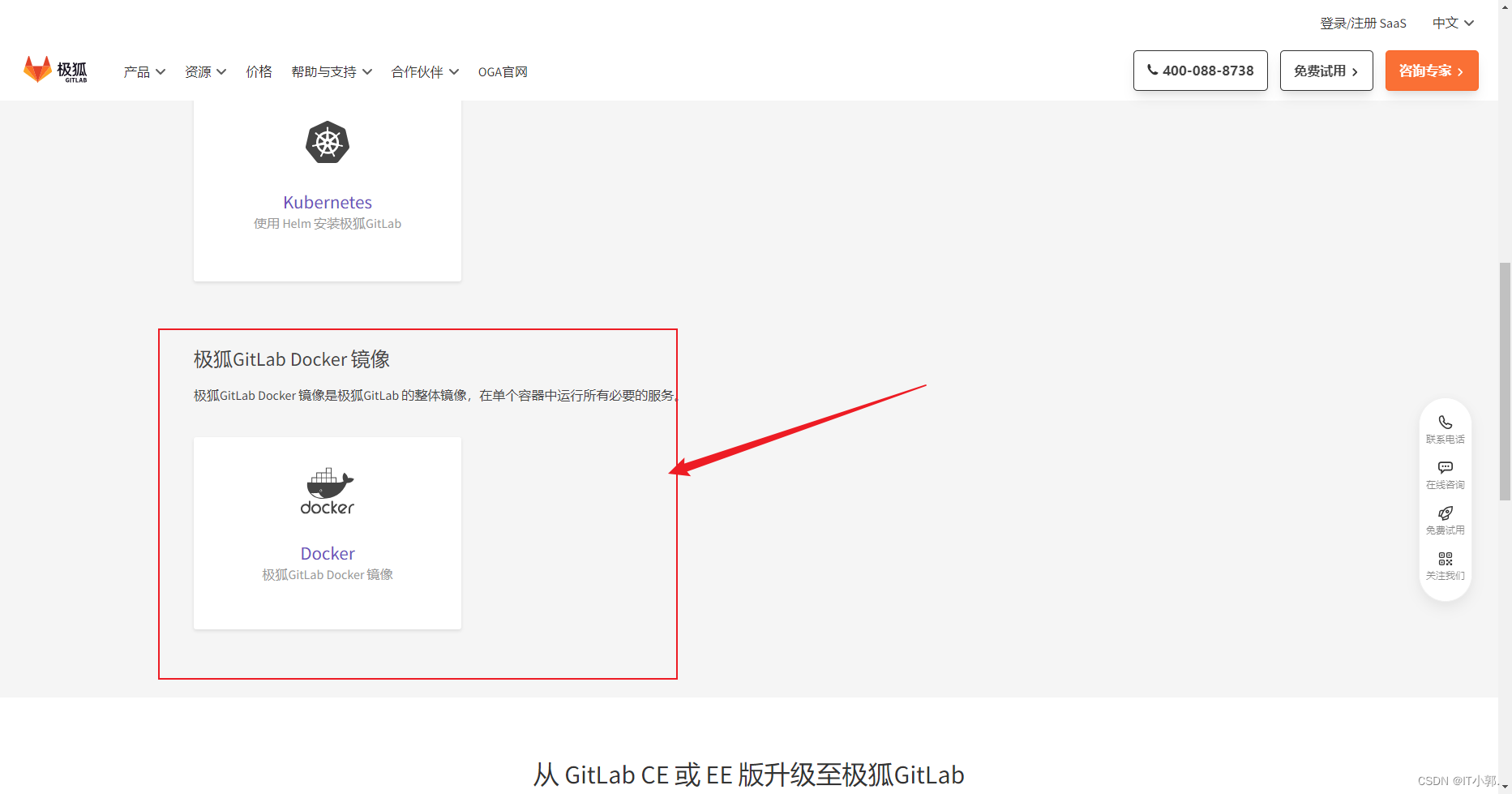Click the 从 GitLab CE 或 EE 版升级 heading
This screenshot has width=1512, height=794.
(x=748, y=775)
